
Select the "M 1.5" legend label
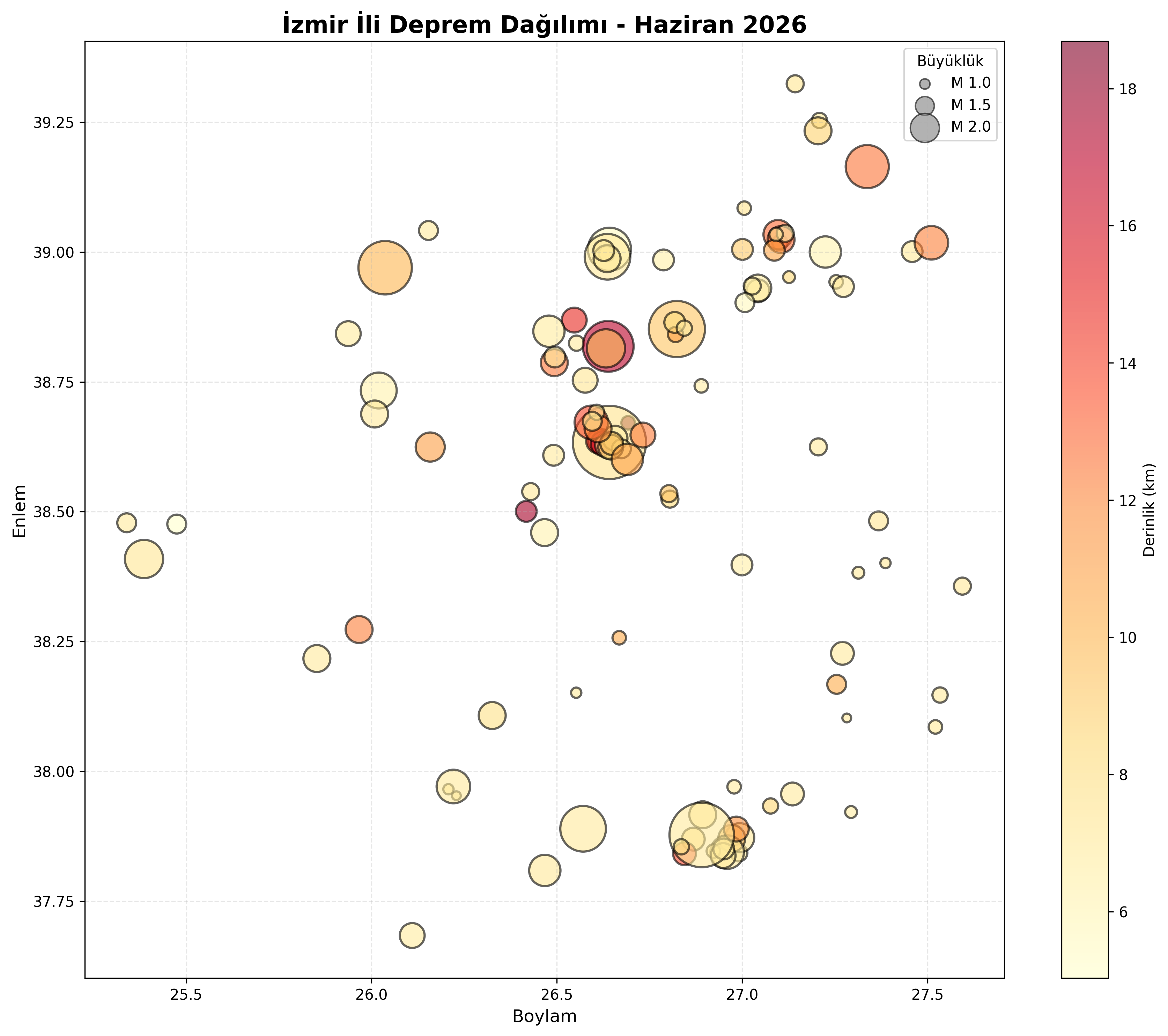click(x=971, y=105)
